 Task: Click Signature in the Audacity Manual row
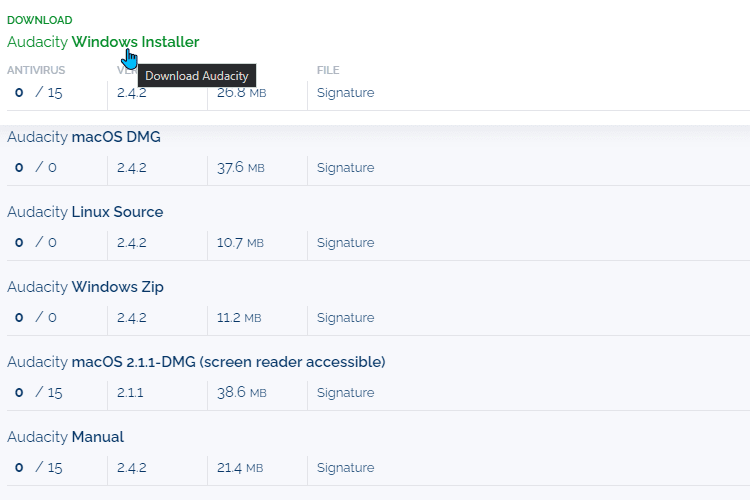[345, 468]
